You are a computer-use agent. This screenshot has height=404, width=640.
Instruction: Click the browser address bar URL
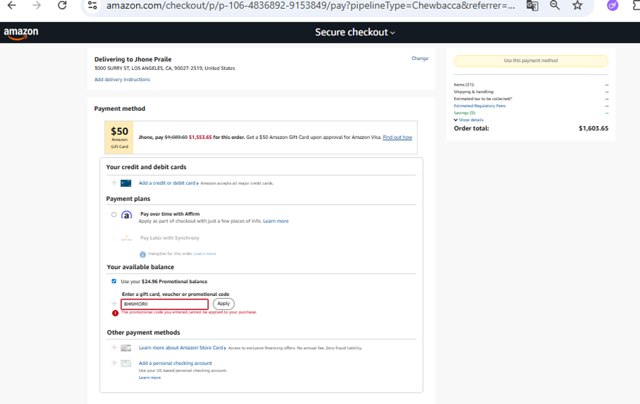point(310,6)
